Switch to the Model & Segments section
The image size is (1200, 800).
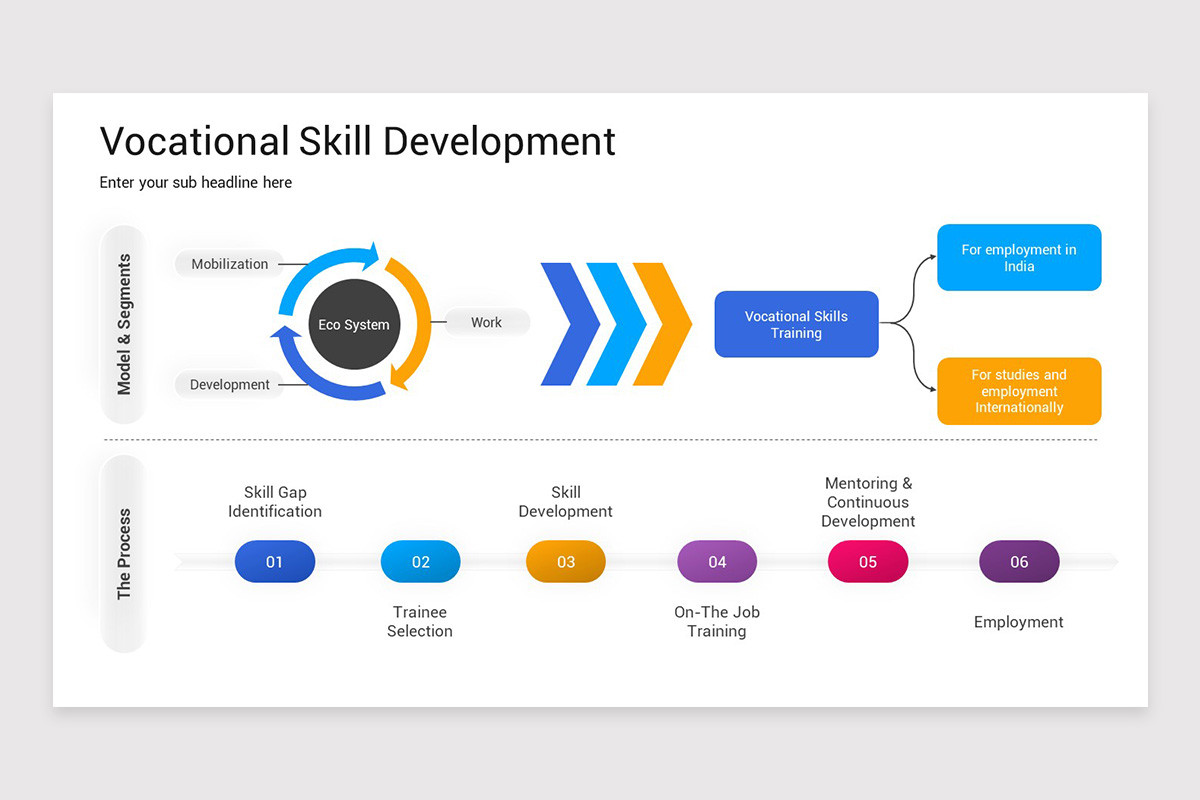click(123, 323)
